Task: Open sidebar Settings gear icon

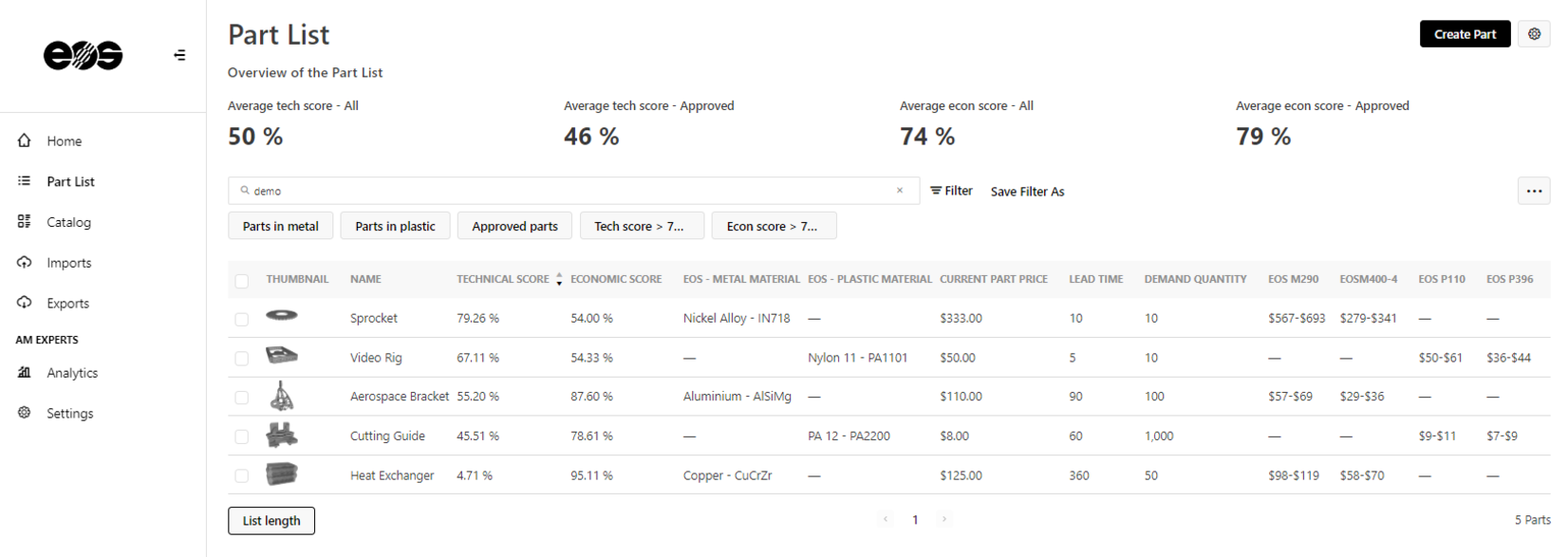Action: pyautogui.click(x=25, y=414)
